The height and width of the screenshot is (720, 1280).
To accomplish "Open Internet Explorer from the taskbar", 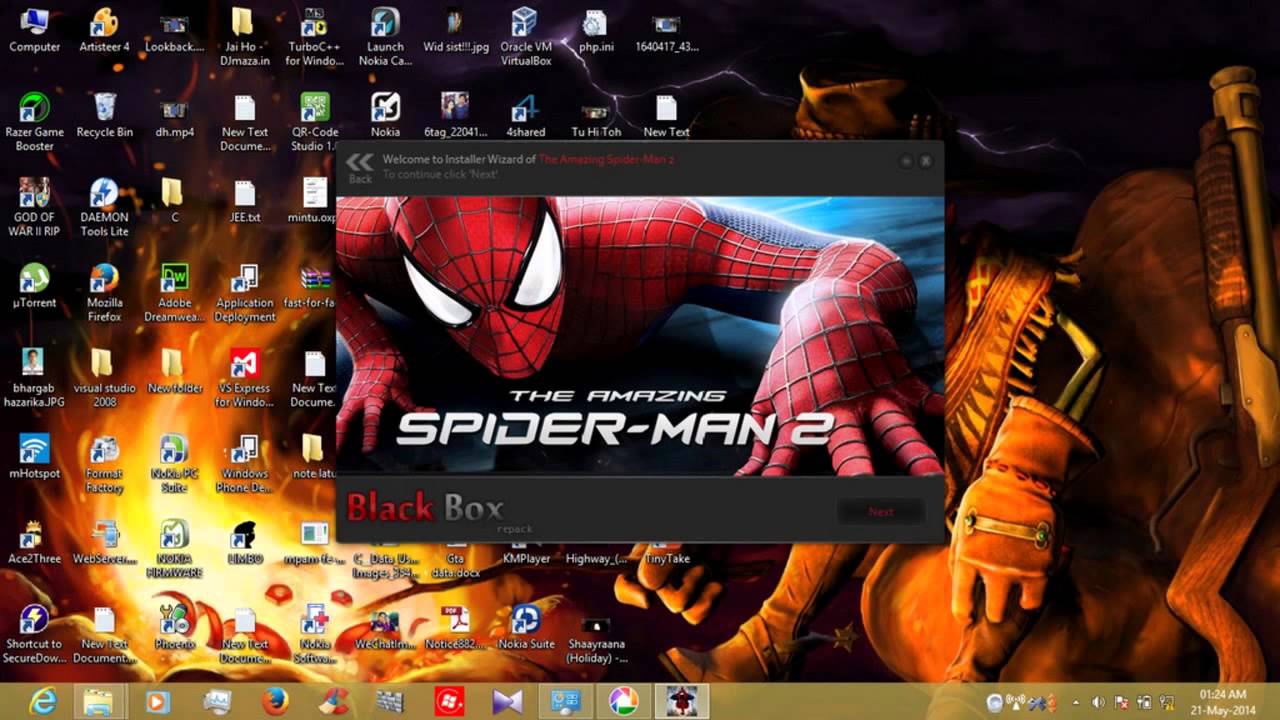I will click(x=43, y=702).
